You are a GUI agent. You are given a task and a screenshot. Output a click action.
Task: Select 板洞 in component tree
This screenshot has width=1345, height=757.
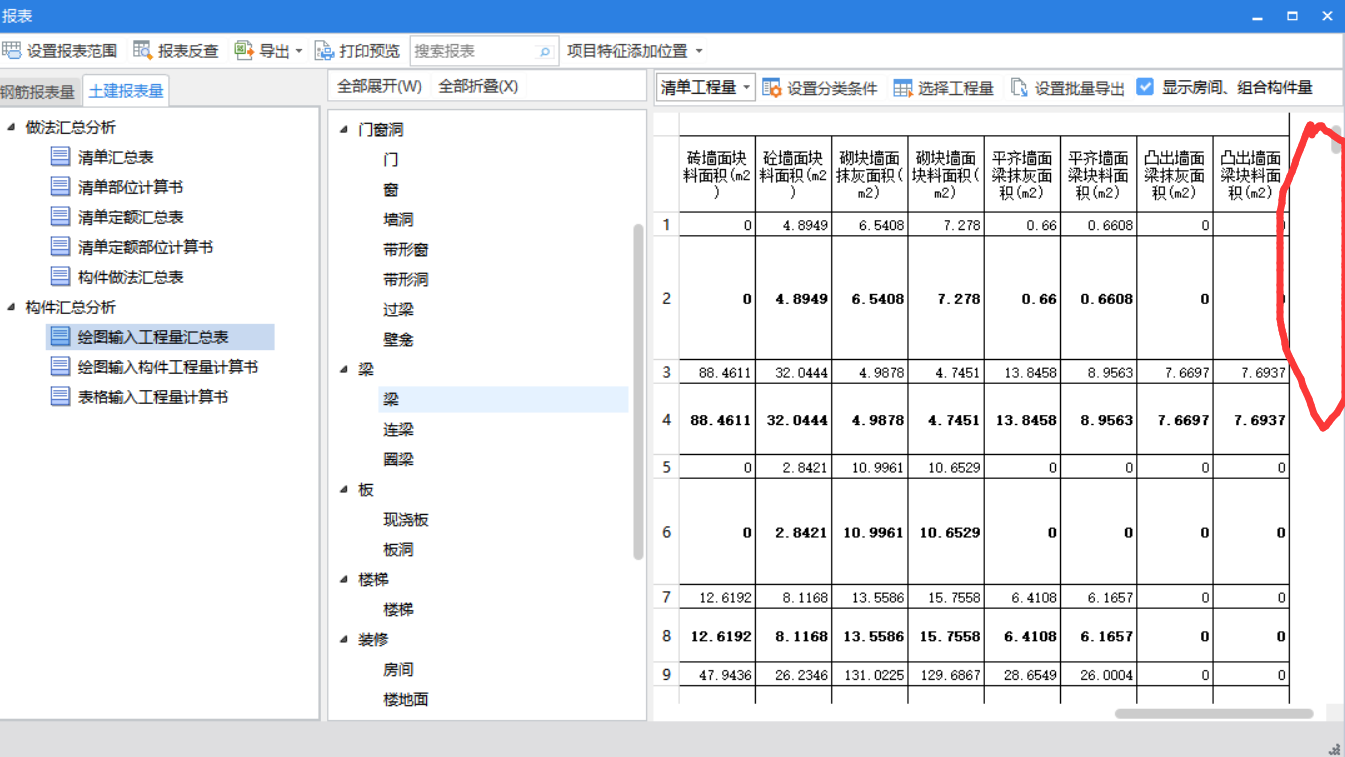pos(398,549)
